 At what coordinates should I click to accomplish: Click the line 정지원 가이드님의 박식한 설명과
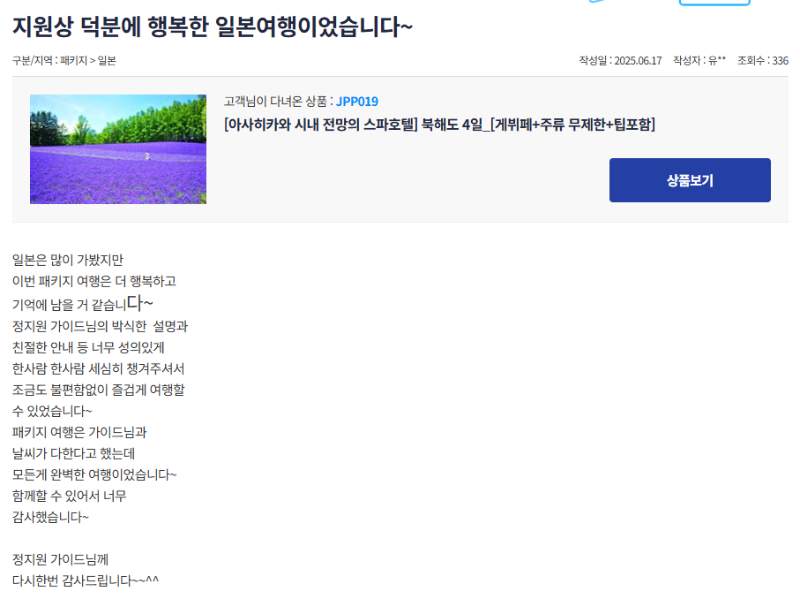[x=100, y=326]
